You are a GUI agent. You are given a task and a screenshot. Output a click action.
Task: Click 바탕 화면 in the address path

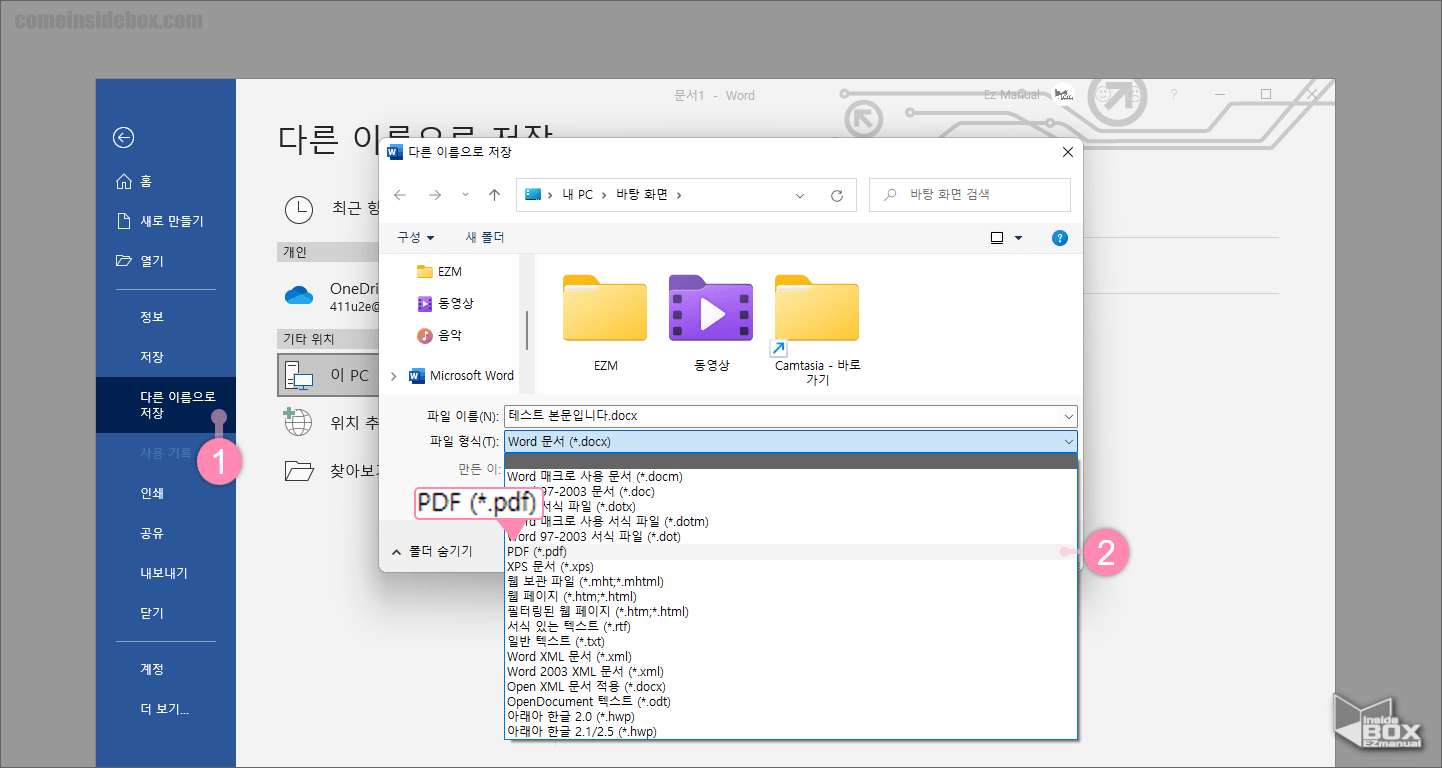pos(641,195)
